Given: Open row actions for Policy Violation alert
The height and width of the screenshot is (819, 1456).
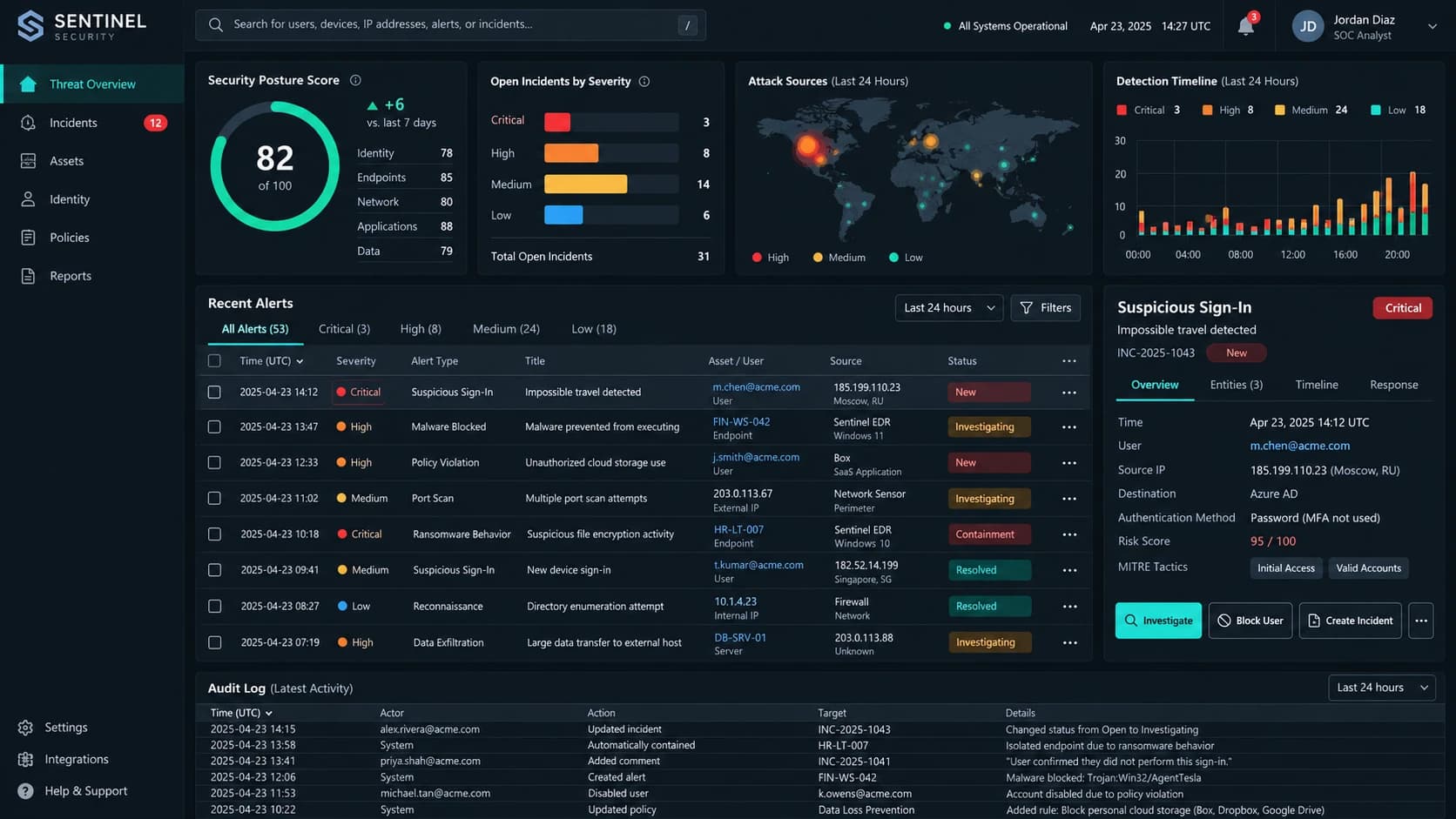Looking at the screenshot, I should tap(1069, 463).
